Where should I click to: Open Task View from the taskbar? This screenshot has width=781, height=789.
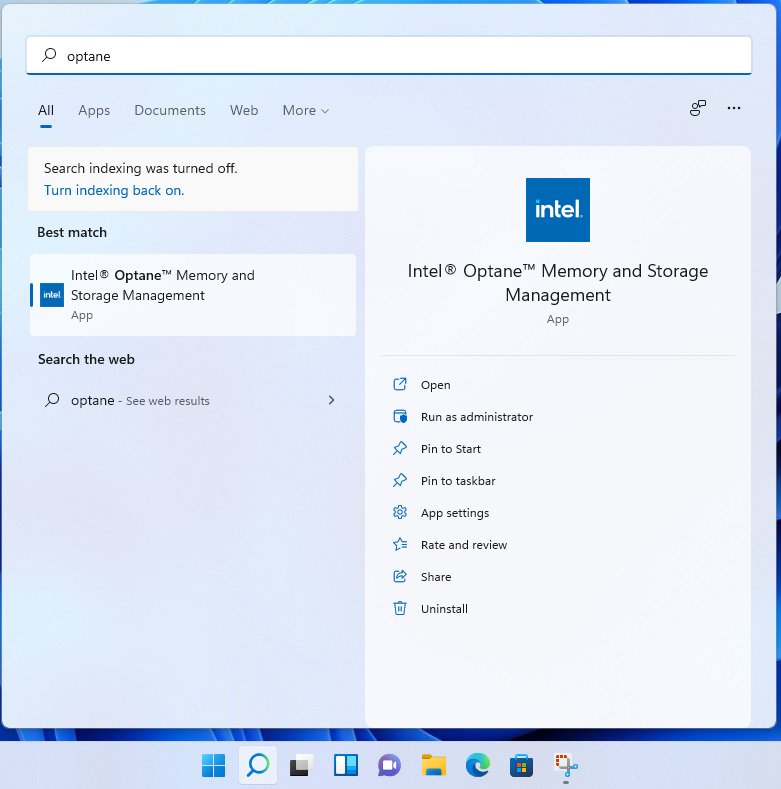coord(300,766)
